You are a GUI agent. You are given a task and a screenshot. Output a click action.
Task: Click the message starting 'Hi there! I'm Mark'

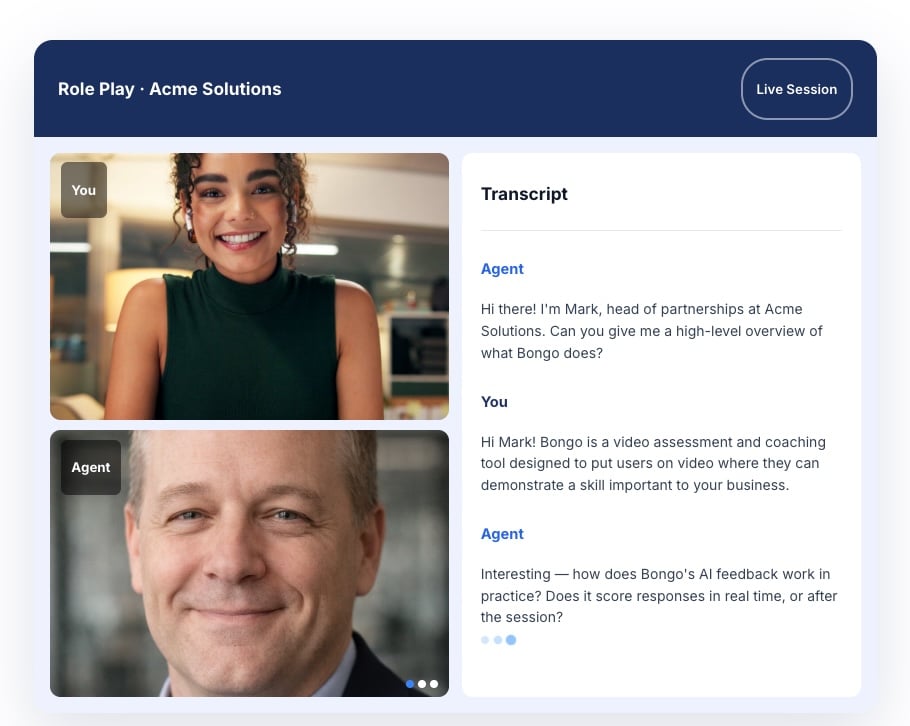[x=652, y=331]
